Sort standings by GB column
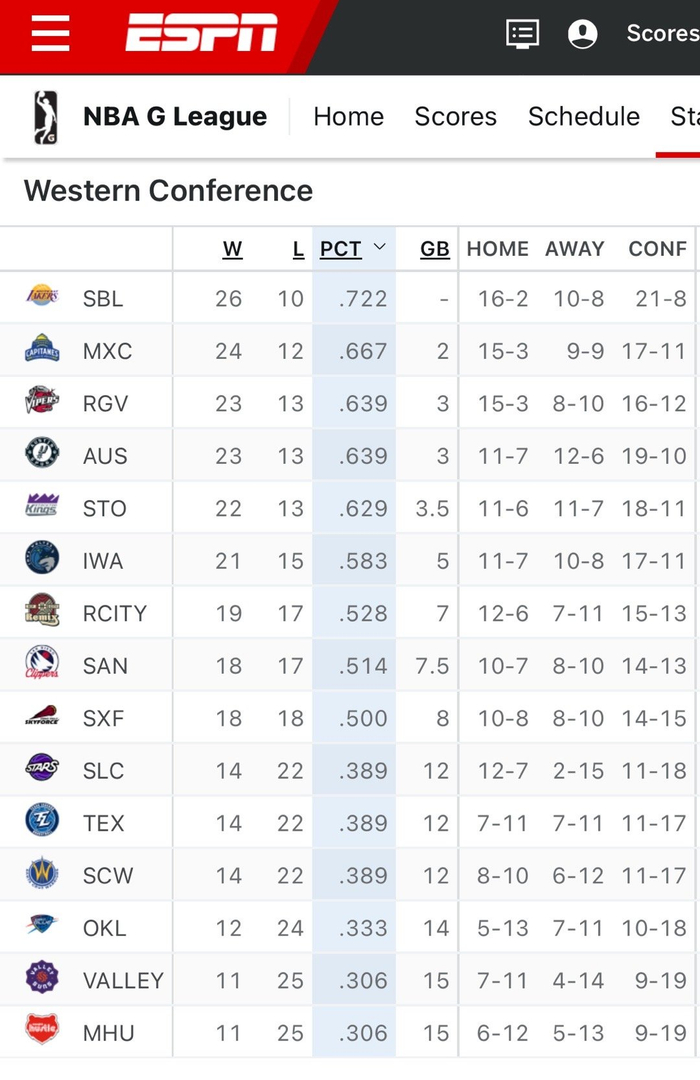 click(434, 249)
